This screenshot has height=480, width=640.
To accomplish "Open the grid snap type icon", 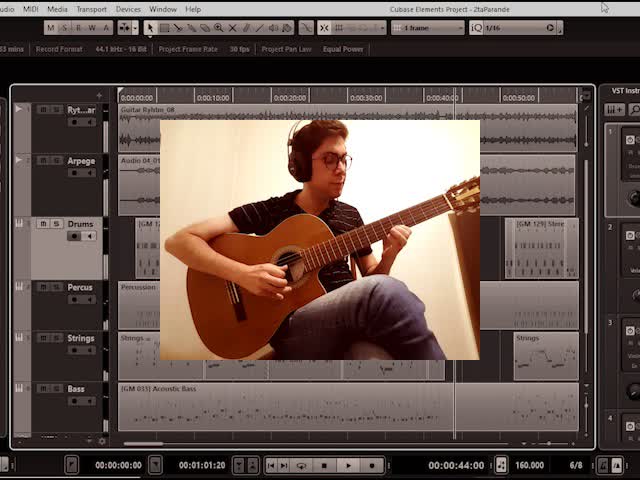I will coord(338,28).
